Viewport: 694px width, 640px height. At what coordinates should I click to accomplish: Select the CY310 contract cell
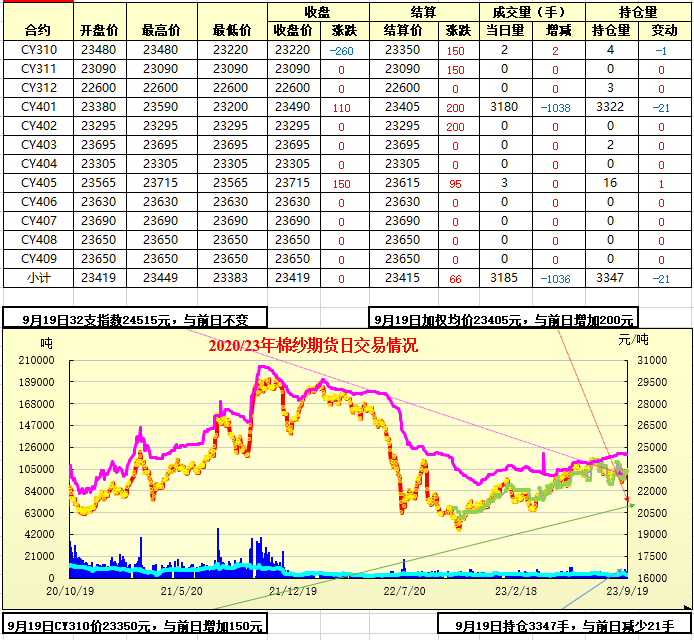pos(38,50)
